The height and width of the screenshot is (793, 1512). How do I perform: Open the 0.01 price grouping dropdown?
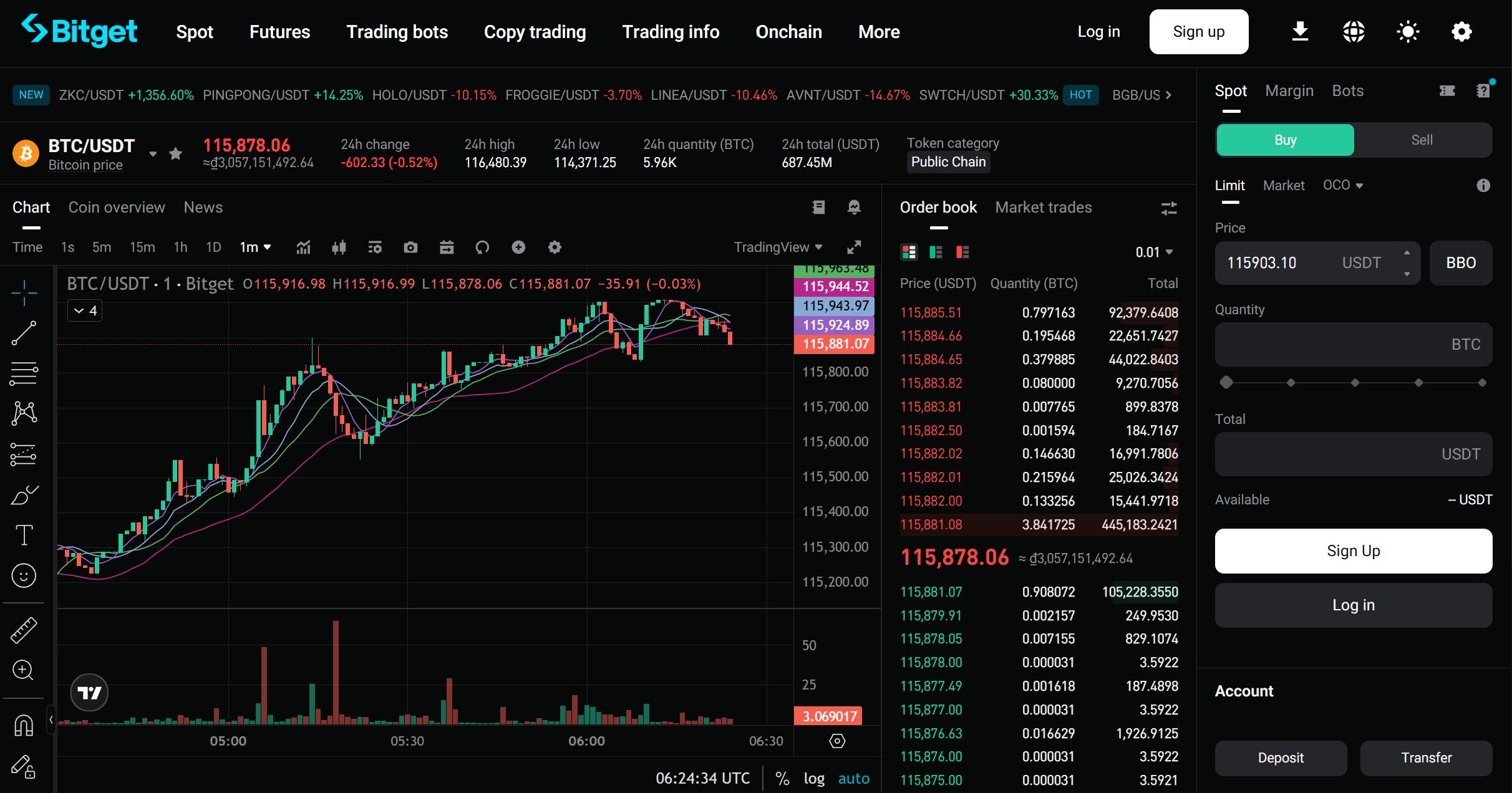tap(1154, 252)
